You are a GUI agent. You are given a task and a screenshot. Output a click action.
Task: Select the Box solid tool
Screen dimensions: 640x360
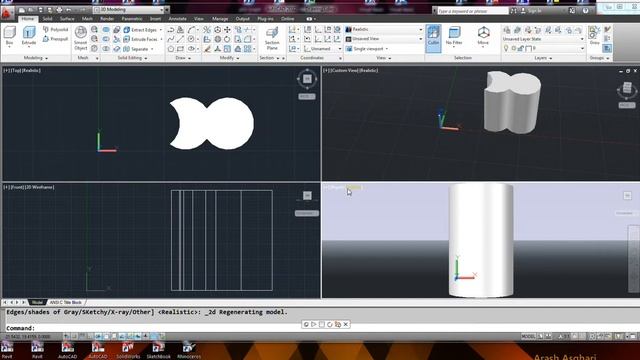[9, 36]
